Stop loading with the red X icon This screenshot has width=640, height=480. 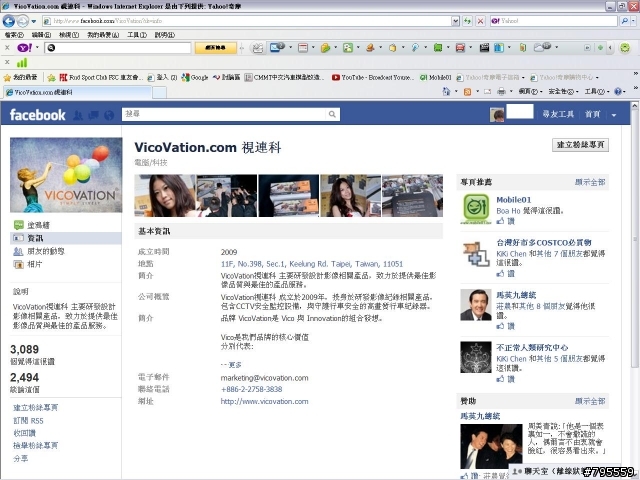coord(481,21)
